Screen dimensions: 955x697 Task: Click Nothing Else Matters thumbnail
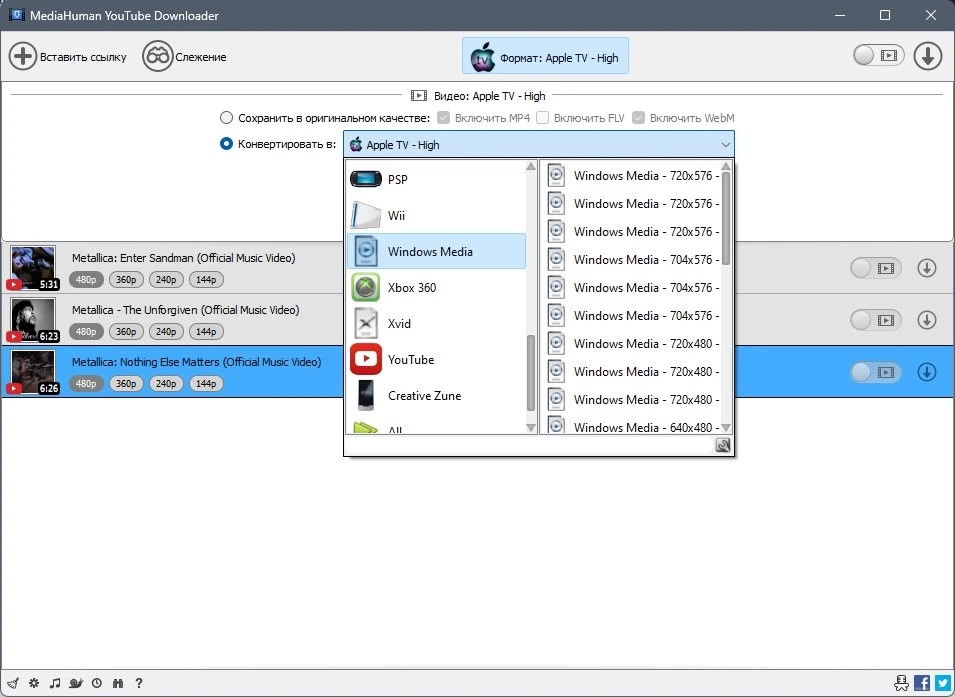pyautogui.click(x=33, y=371)
